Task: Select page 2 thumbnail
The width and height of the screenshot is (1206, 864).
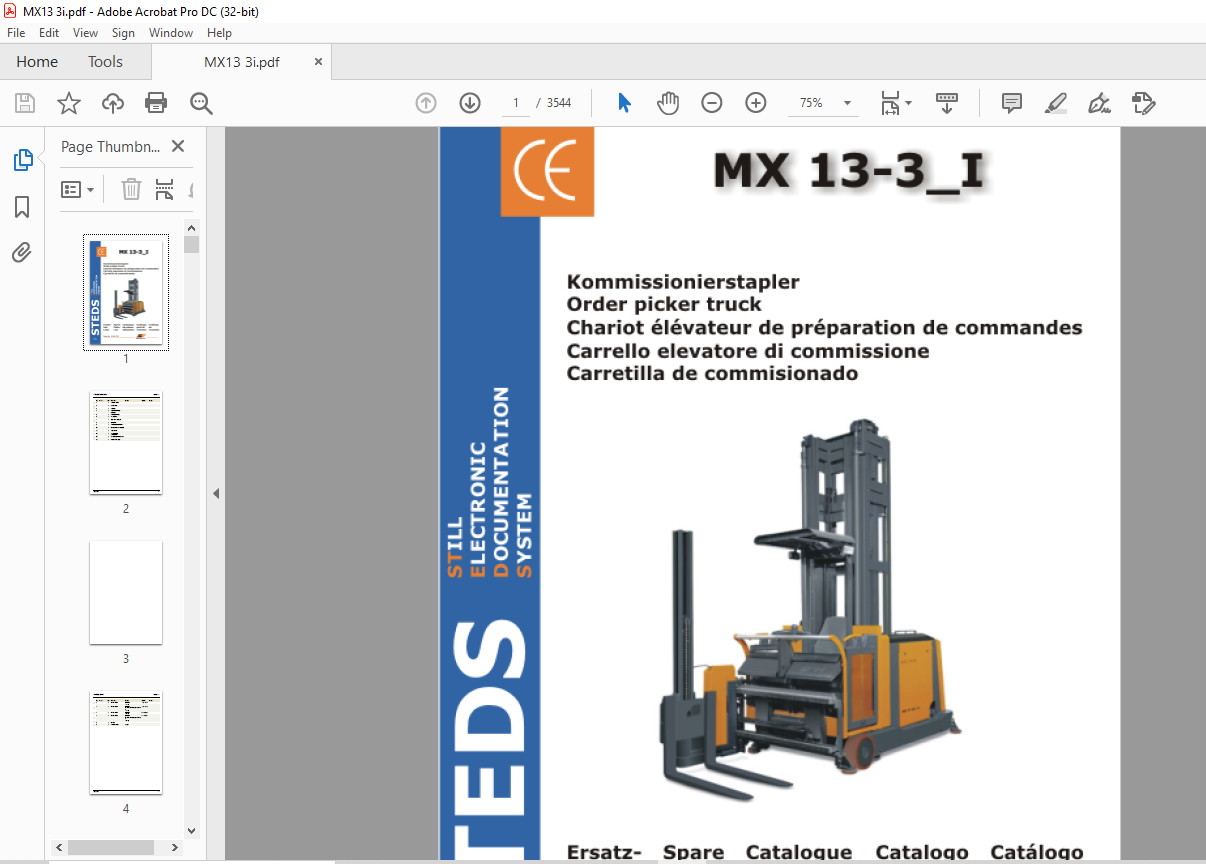Action: (126, 443)
